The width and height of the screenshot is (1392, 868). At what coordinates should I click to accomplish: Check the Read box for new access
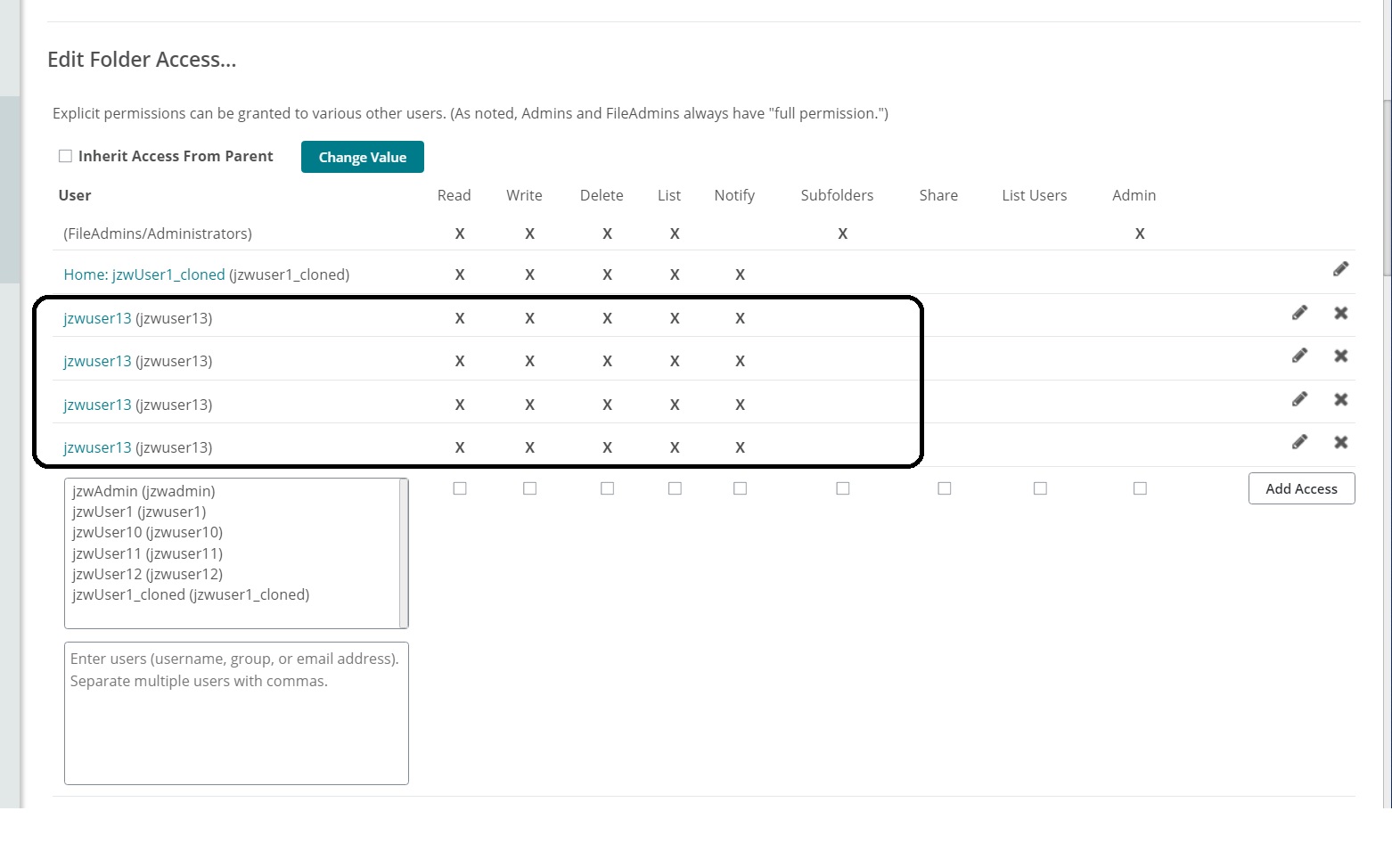(460, 488)
